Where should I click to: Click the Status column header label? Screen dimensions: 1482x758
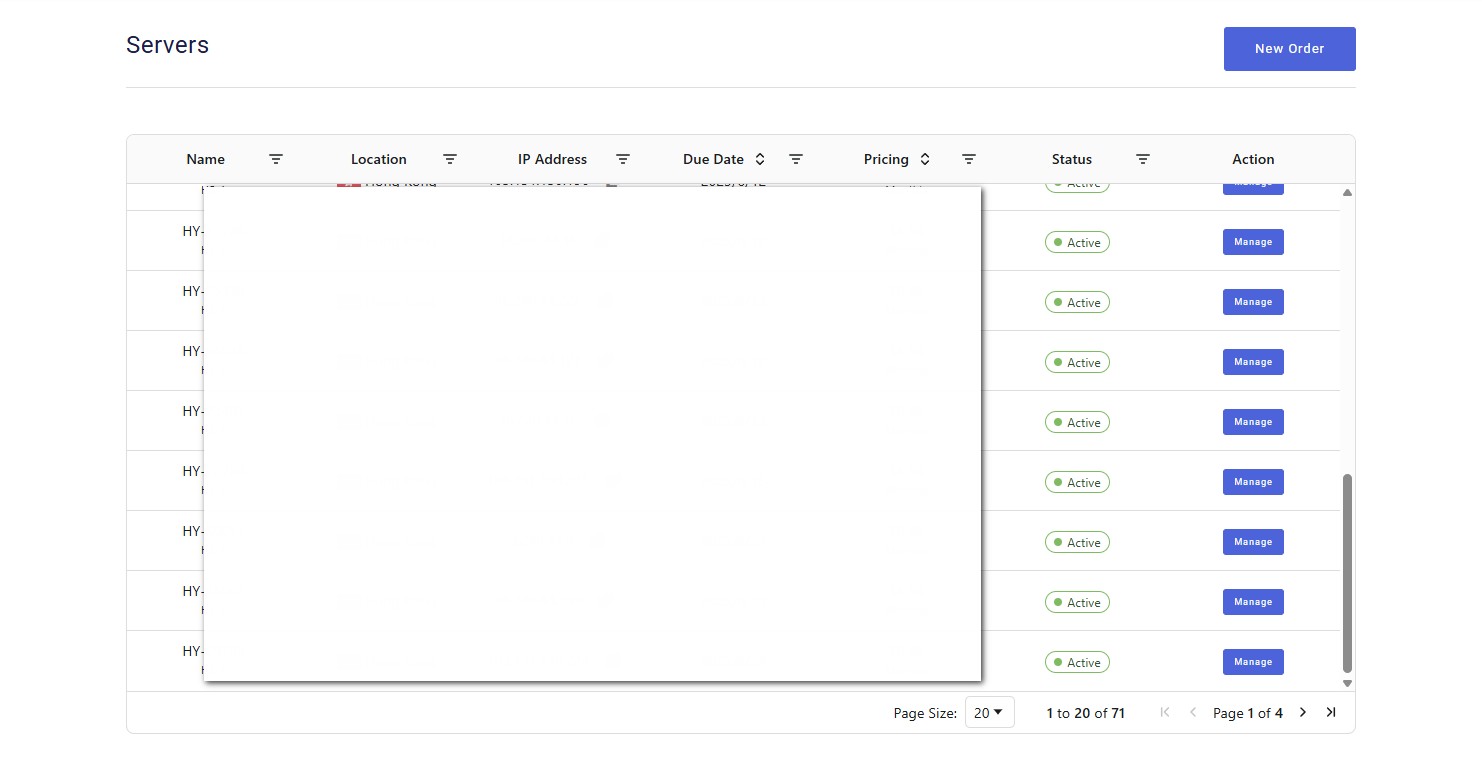(1072, 159)
